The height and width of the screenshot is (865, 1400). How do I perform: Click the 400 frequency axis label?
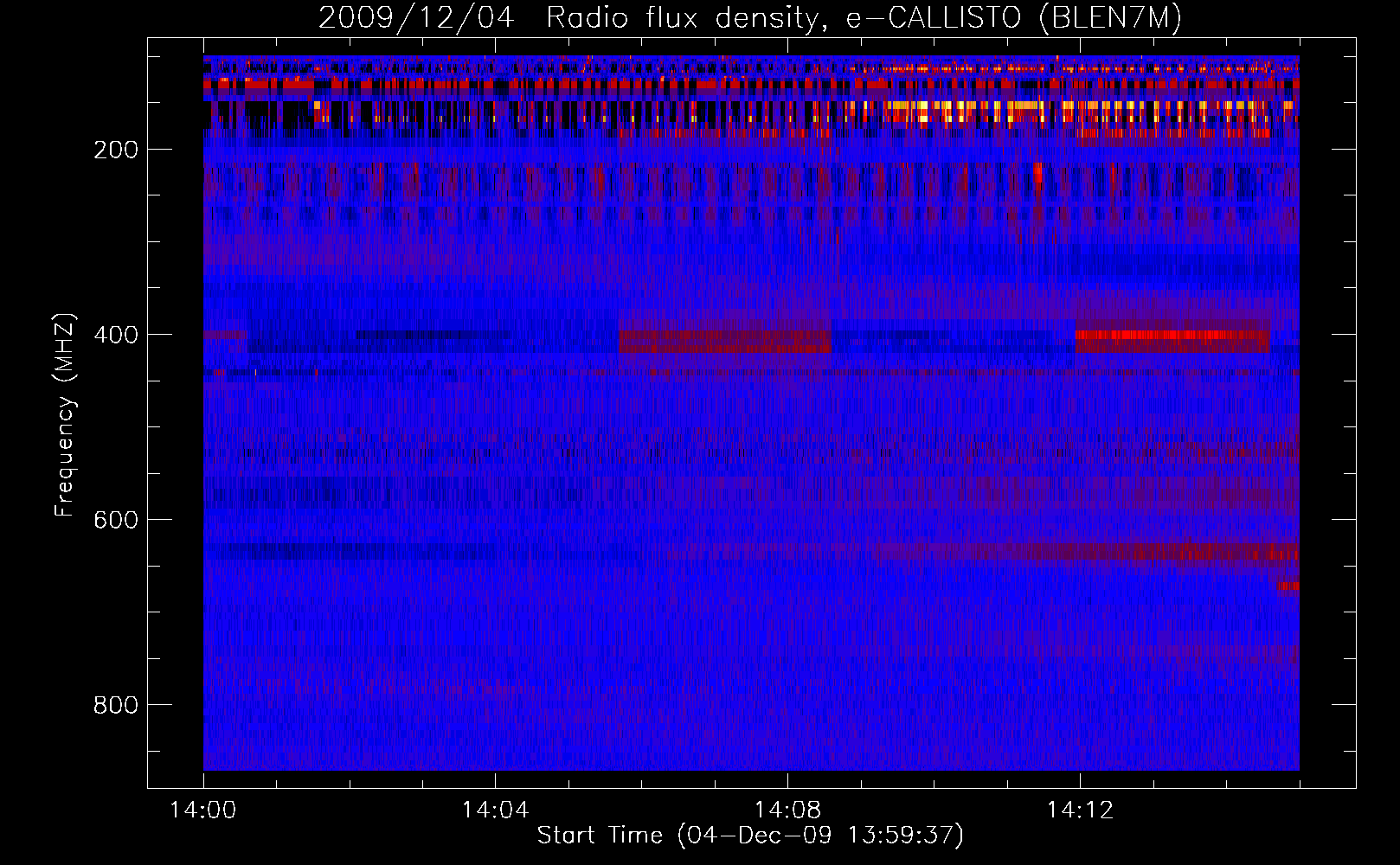click(x=117, y=335)
